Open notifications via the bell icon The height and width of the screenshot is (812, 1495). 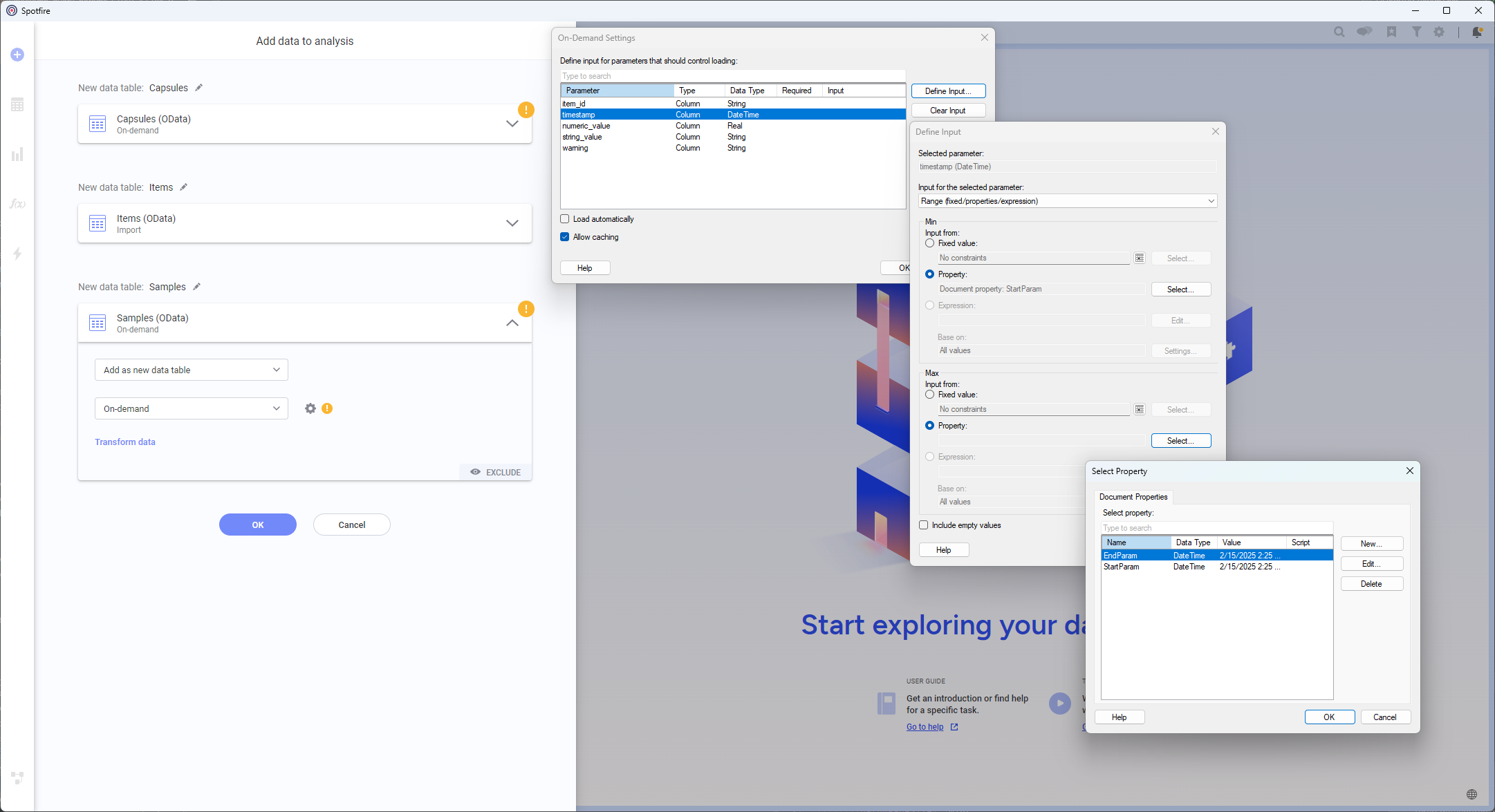1478,32
